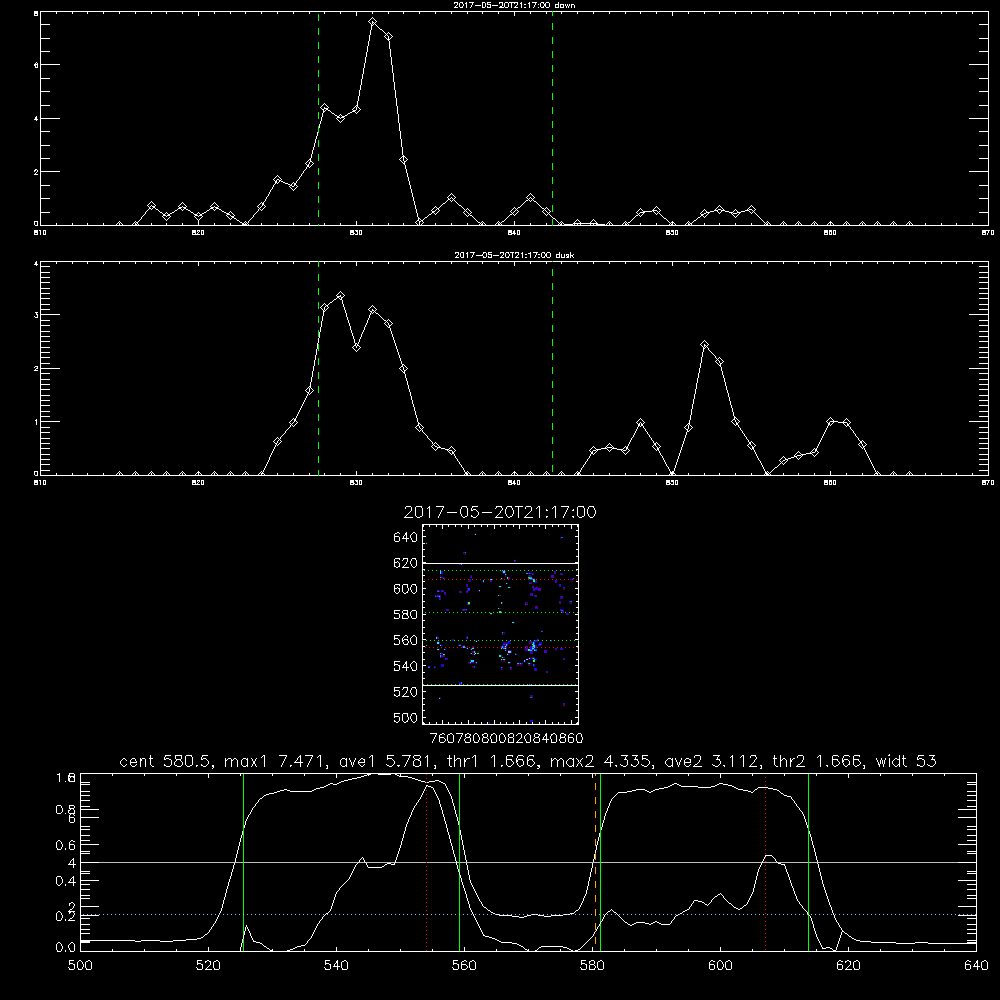The width and height of the screenshot is (1000, 1000).
Task: Click the tallest diamond peak in dusk plot
Action: (341, 296)
